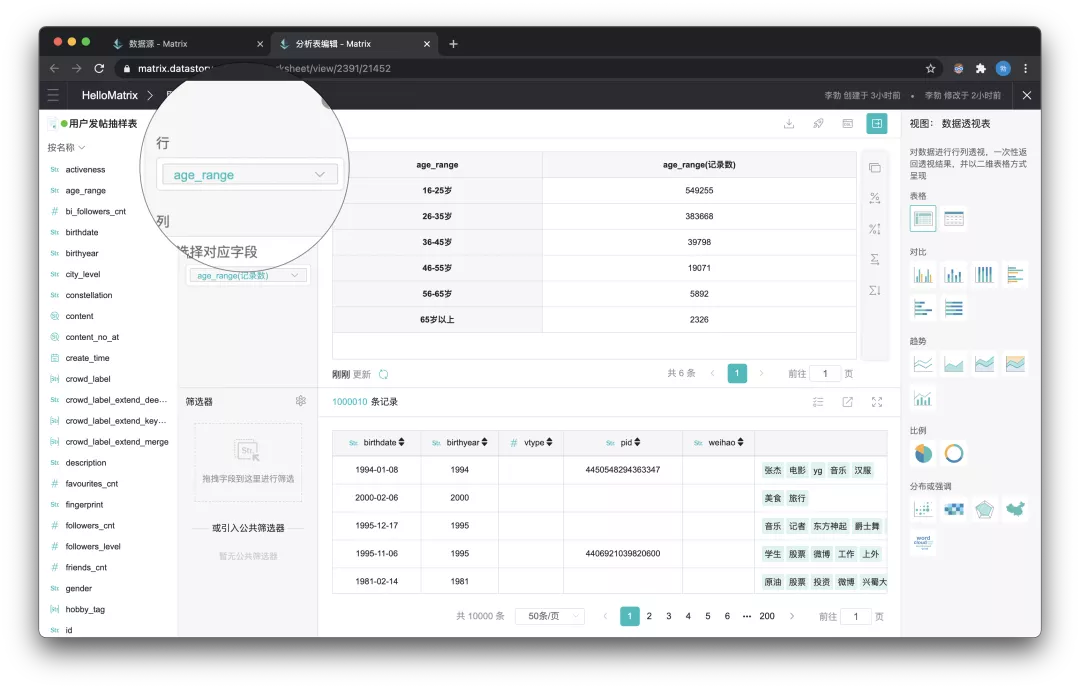Click the pivot table 前往 page input
The height and width of the screenshot is (689, 1080).
click(824, 373)
